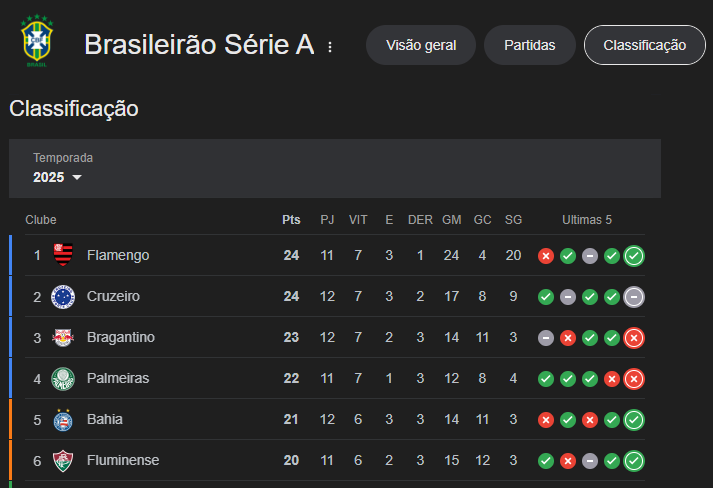Click the Cruzeiro team crest
The image size is (713, 488).
pos(63,297)
